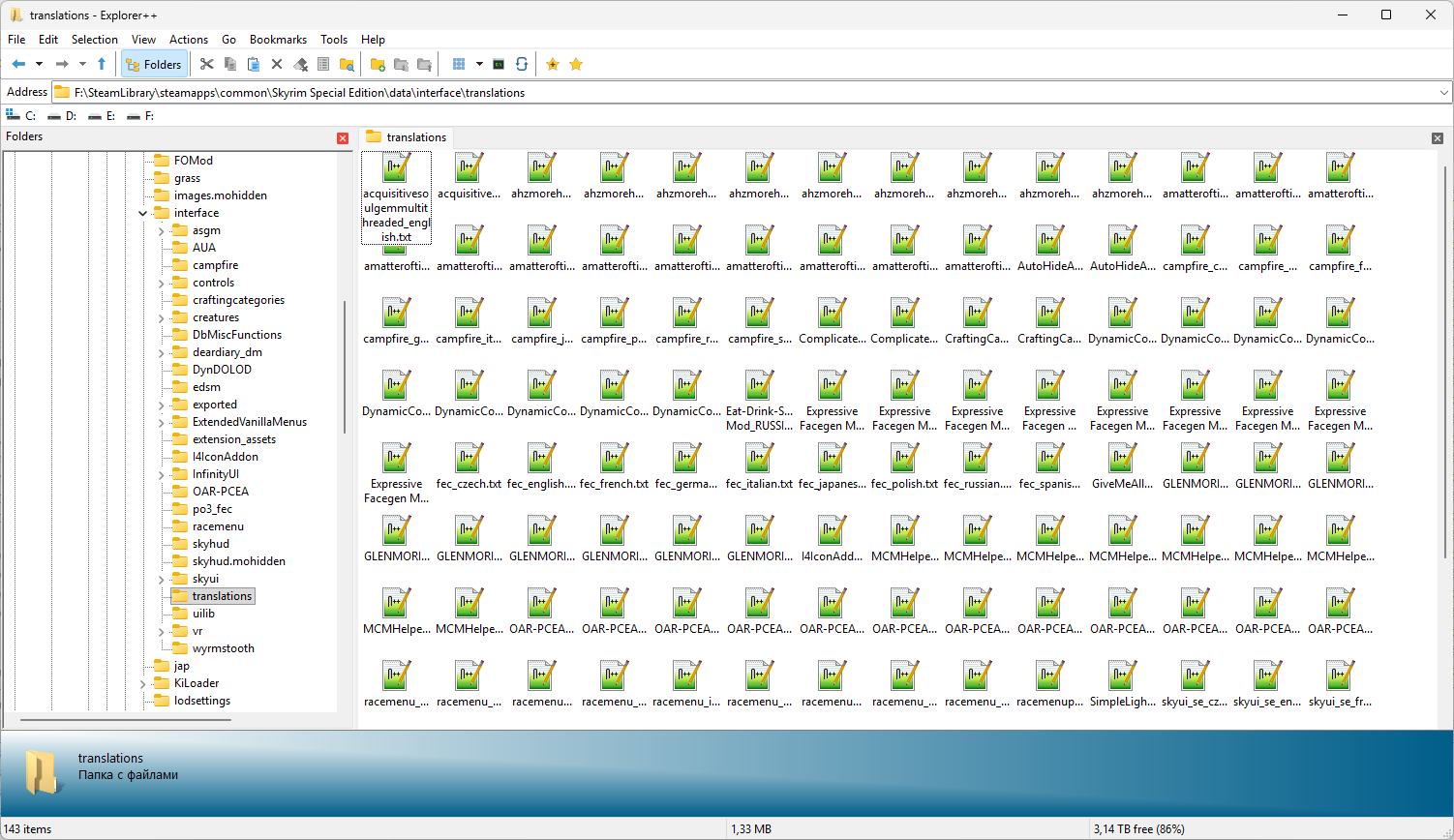Select the translations tab
The image size is (1454, 840).
[x=406, y=137]
